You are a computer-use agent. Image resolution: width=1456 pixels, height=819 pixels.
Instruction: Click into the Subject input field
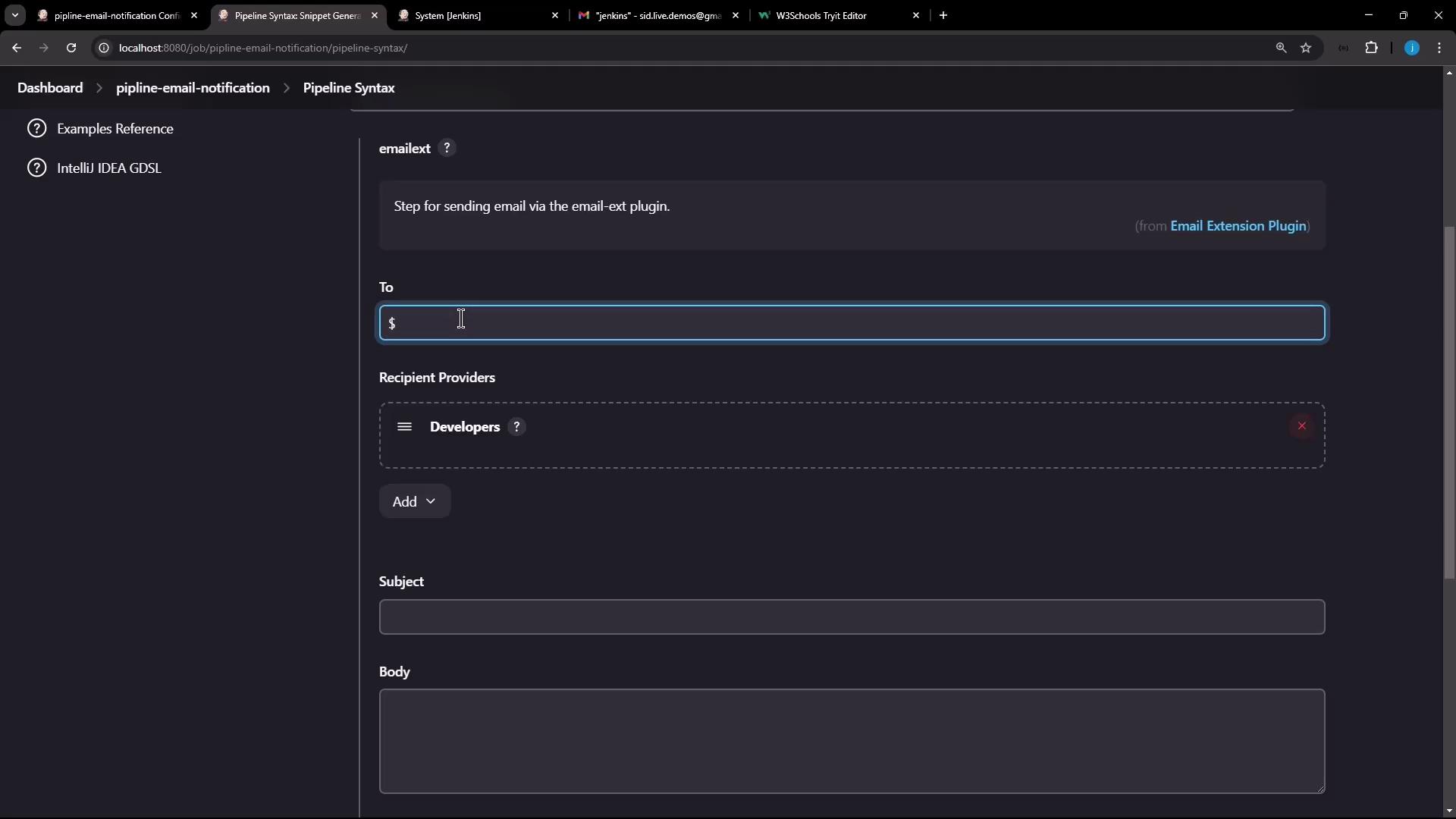point(851,617)
